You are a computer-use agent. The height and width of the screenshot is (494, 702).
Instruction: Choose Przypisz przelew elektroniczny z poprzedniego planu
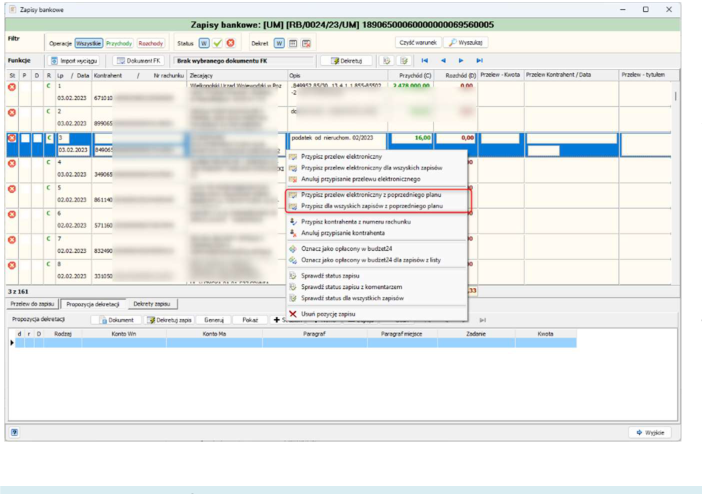click(x=371, y=195)
